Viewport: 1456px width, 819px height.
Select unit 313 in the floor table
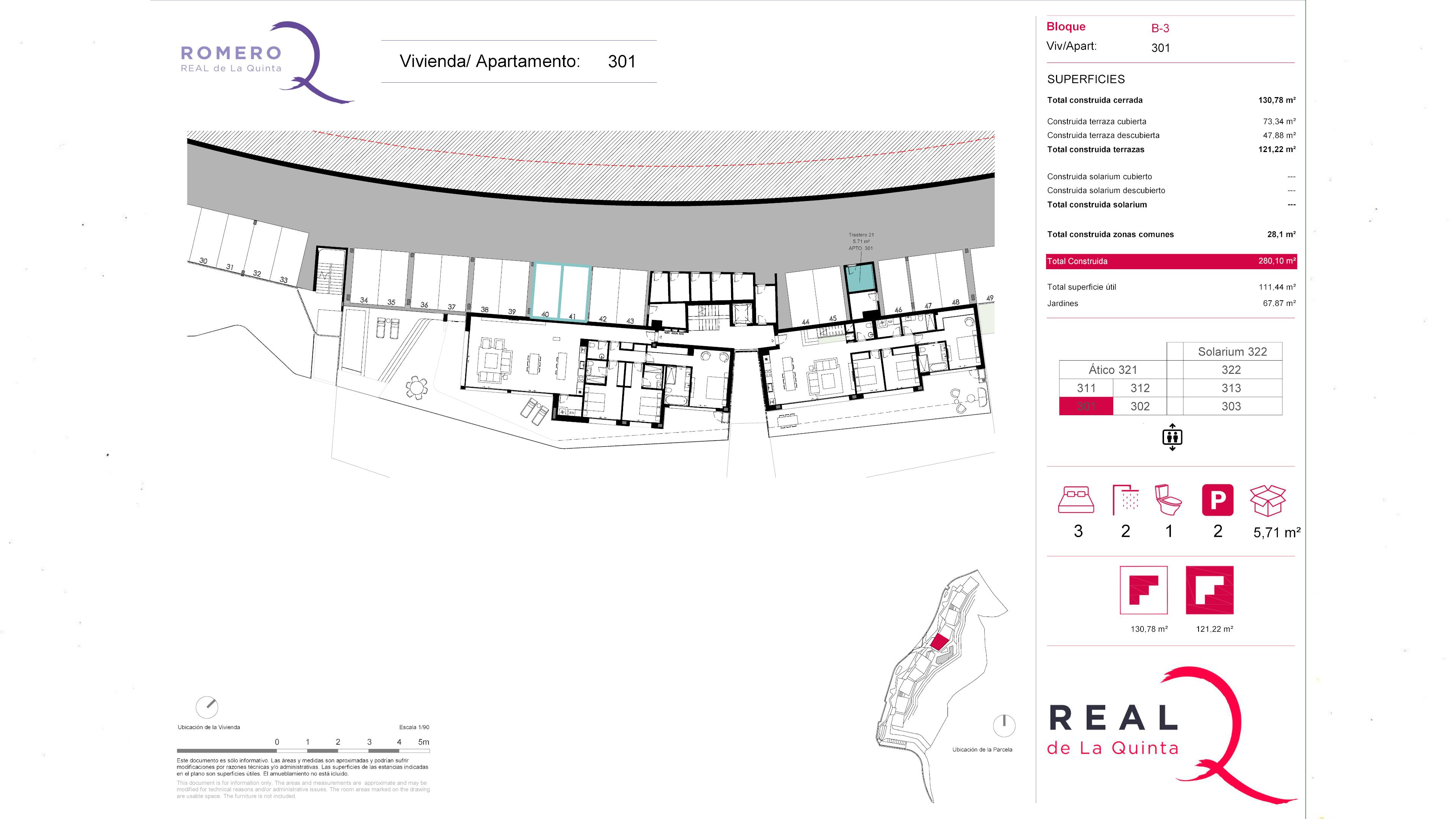pos(1231,388)
